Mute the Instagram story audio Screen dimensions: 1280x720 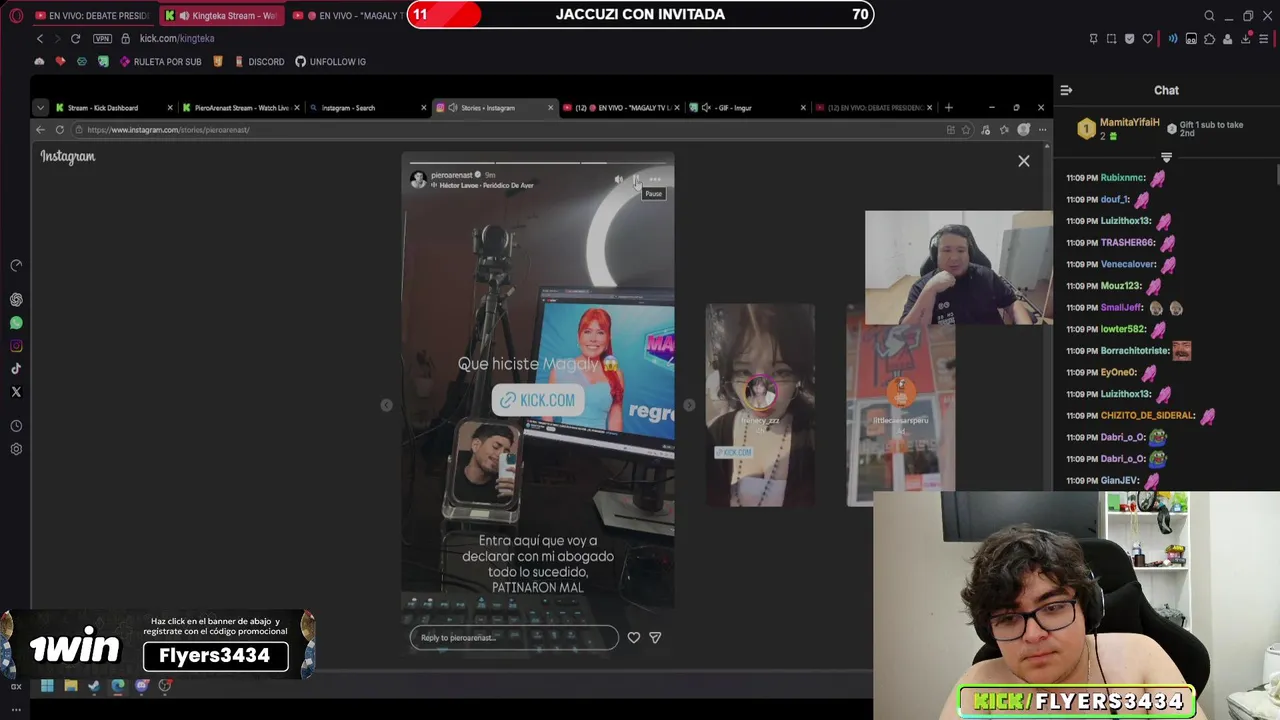coord(619,180)
